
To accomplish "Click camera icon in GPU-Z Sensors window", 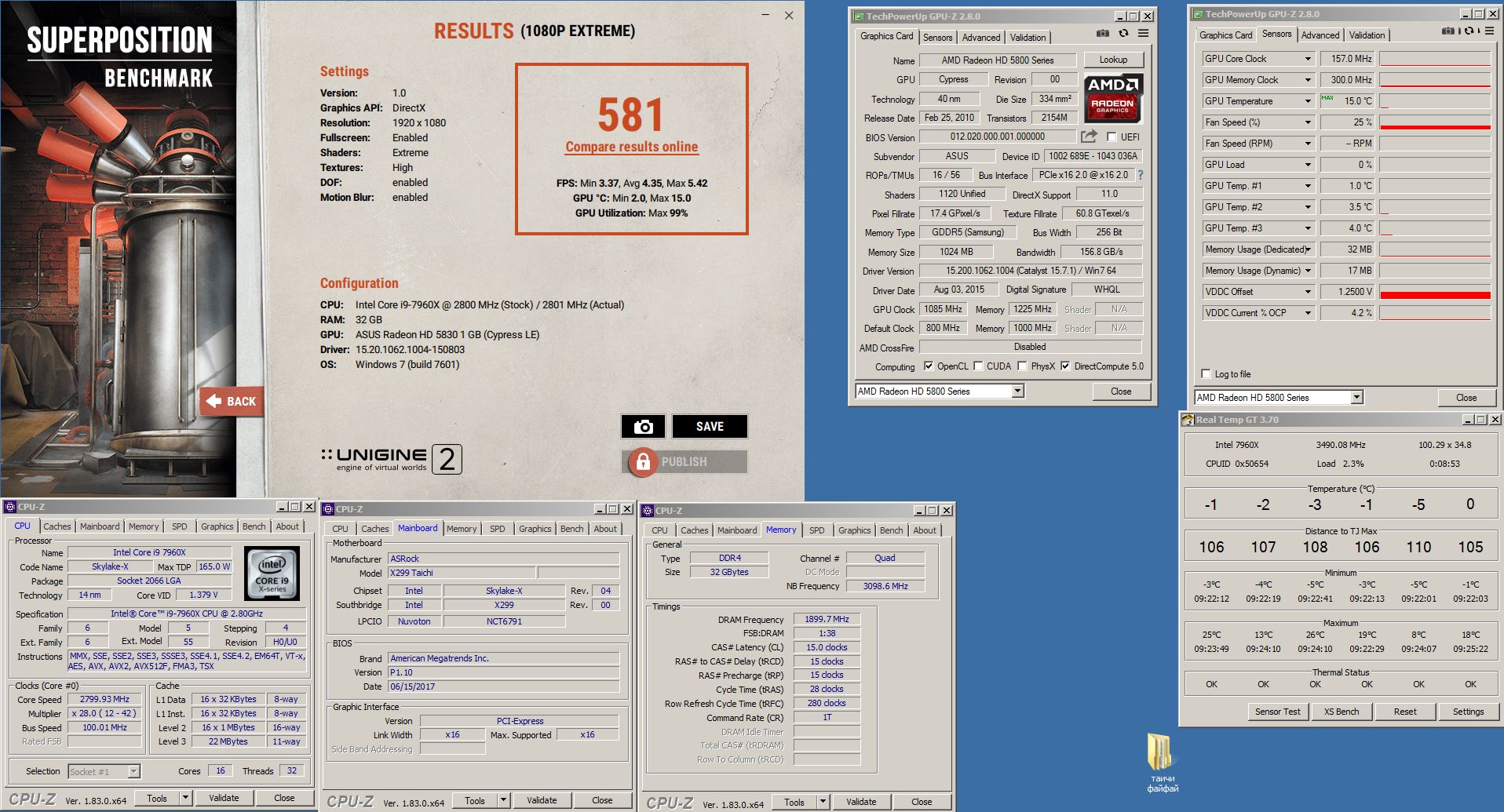I will coord(1448,31).
